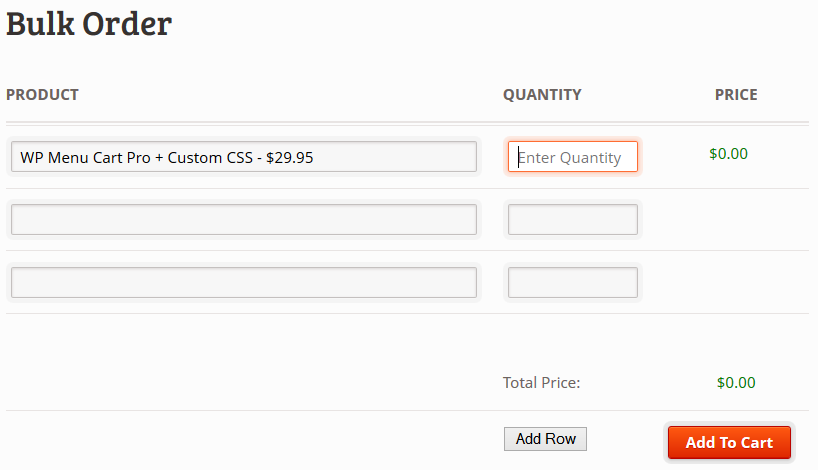The width and height of the screenshot is (818, 470).
Task: Select the second row's empty product field
Action: point(243,220)
